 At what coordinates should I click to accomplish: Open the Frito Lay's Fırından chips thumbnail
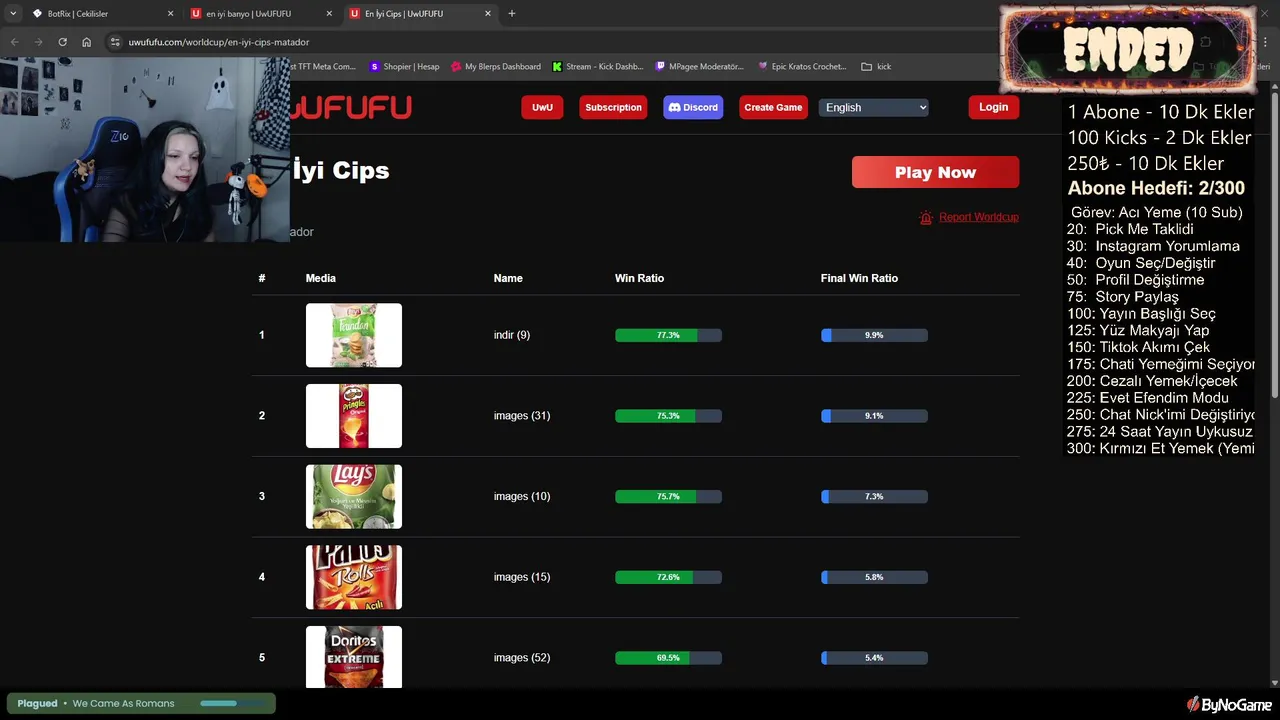click(x=354, y=335)
